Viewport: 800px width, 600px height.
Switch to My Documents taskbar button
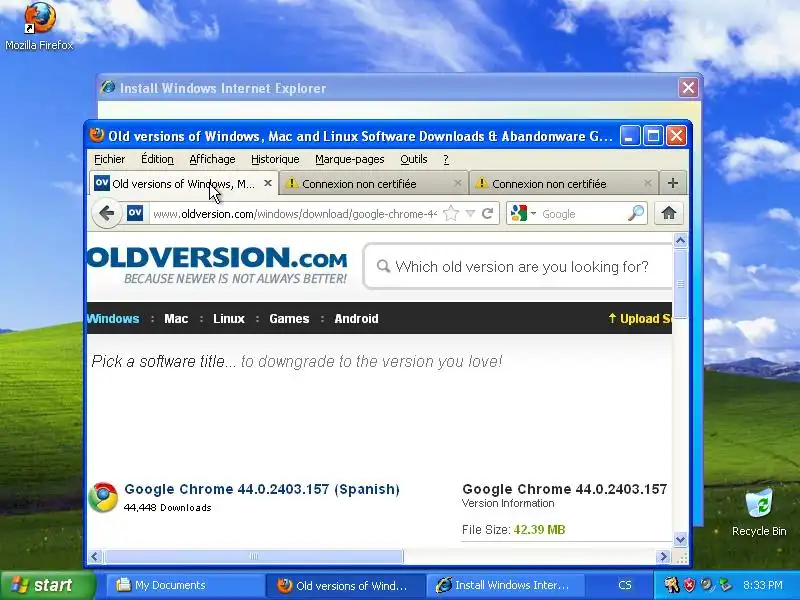click(x=185, y=585)
